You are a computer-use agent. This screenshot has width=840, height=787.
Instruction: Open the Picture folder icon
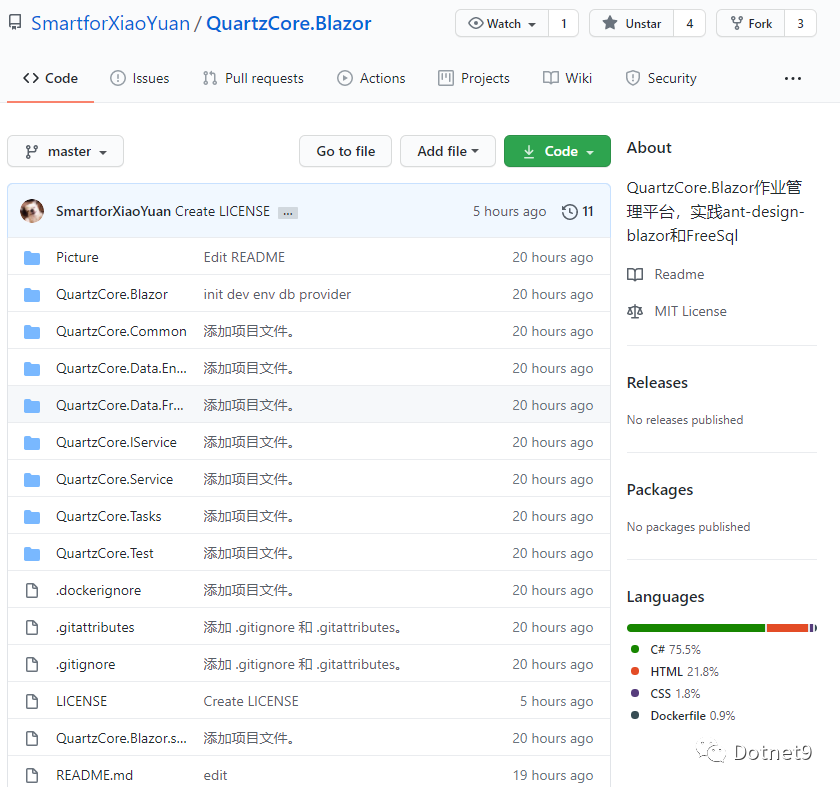tap(32, 258)
